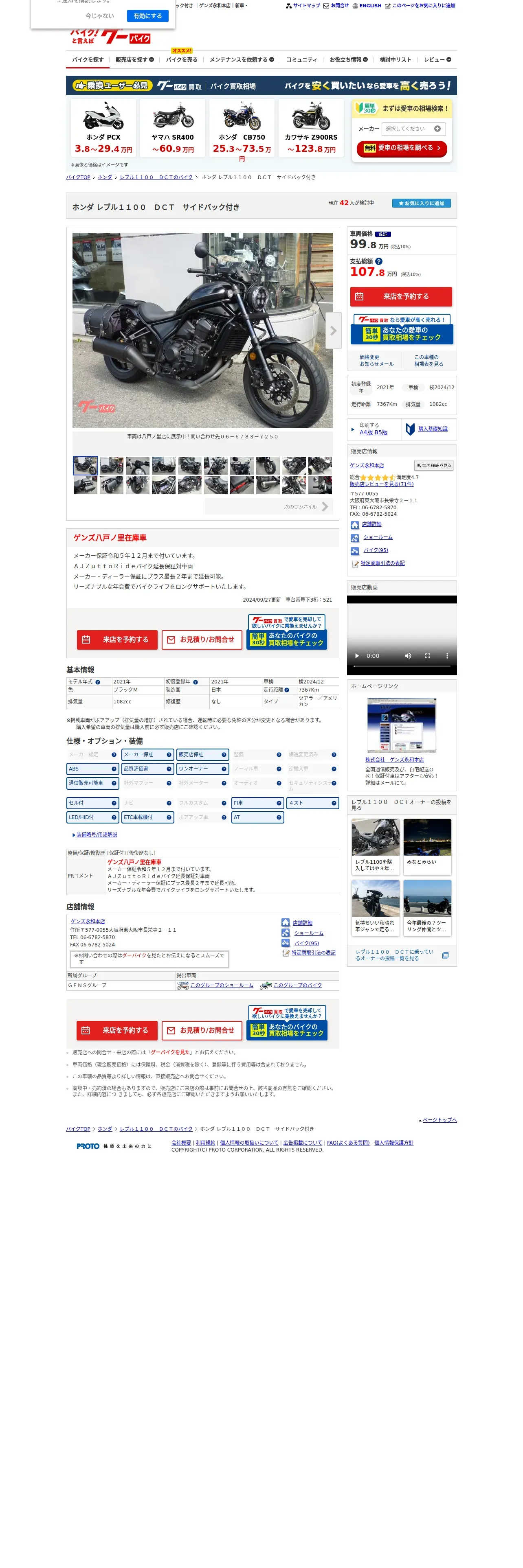The width and height of the screenshot is (523, 1568).
Task: Open the video more-options menu icon
Action: (x=447, y=655)
